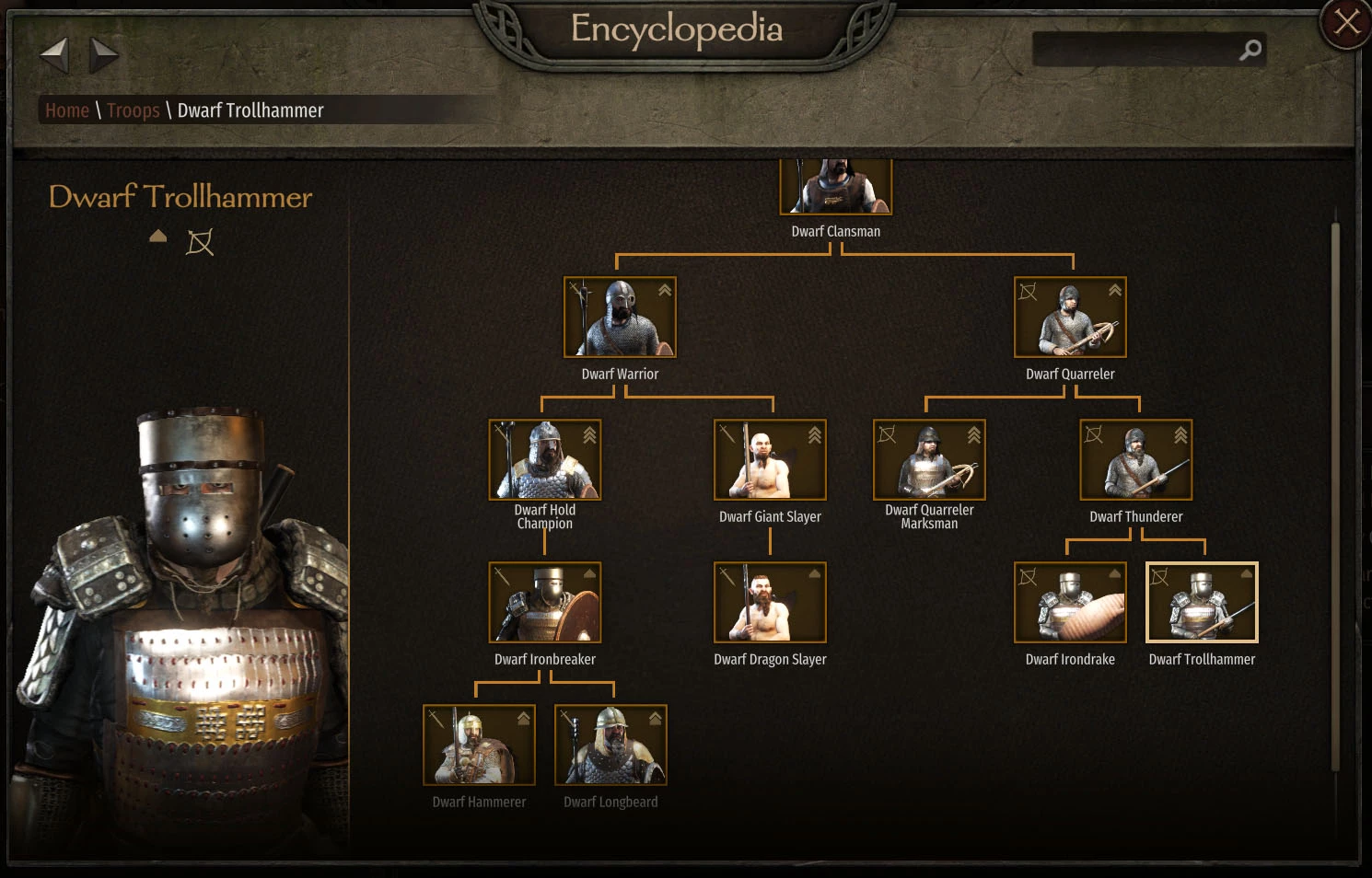Viewport: 1372px width, 878px height.
Task: Select the Dwarf Thunderer portrait
Action: [1136, 459]
